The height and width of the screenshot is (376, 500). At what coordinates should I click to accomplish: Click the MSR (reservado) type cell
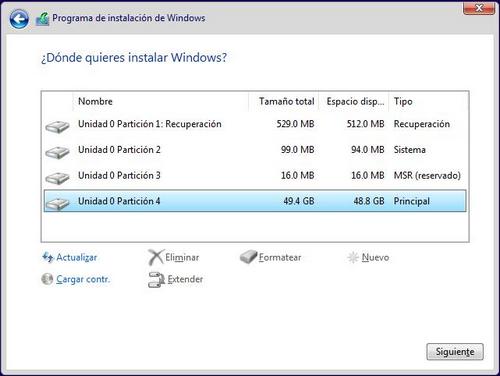pyautogui.click(x=427, y=175)
